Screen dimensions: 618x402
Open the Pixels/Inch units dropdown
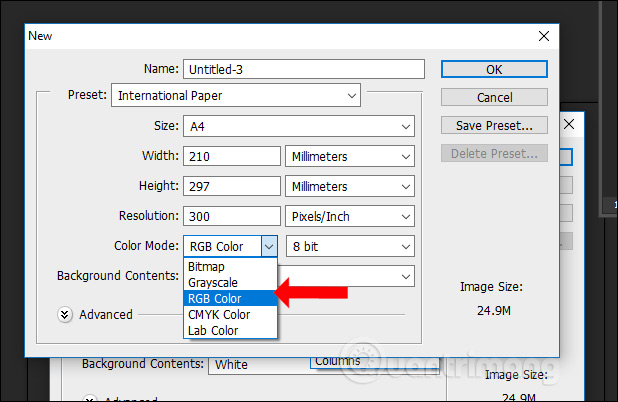tap(350, 217)
